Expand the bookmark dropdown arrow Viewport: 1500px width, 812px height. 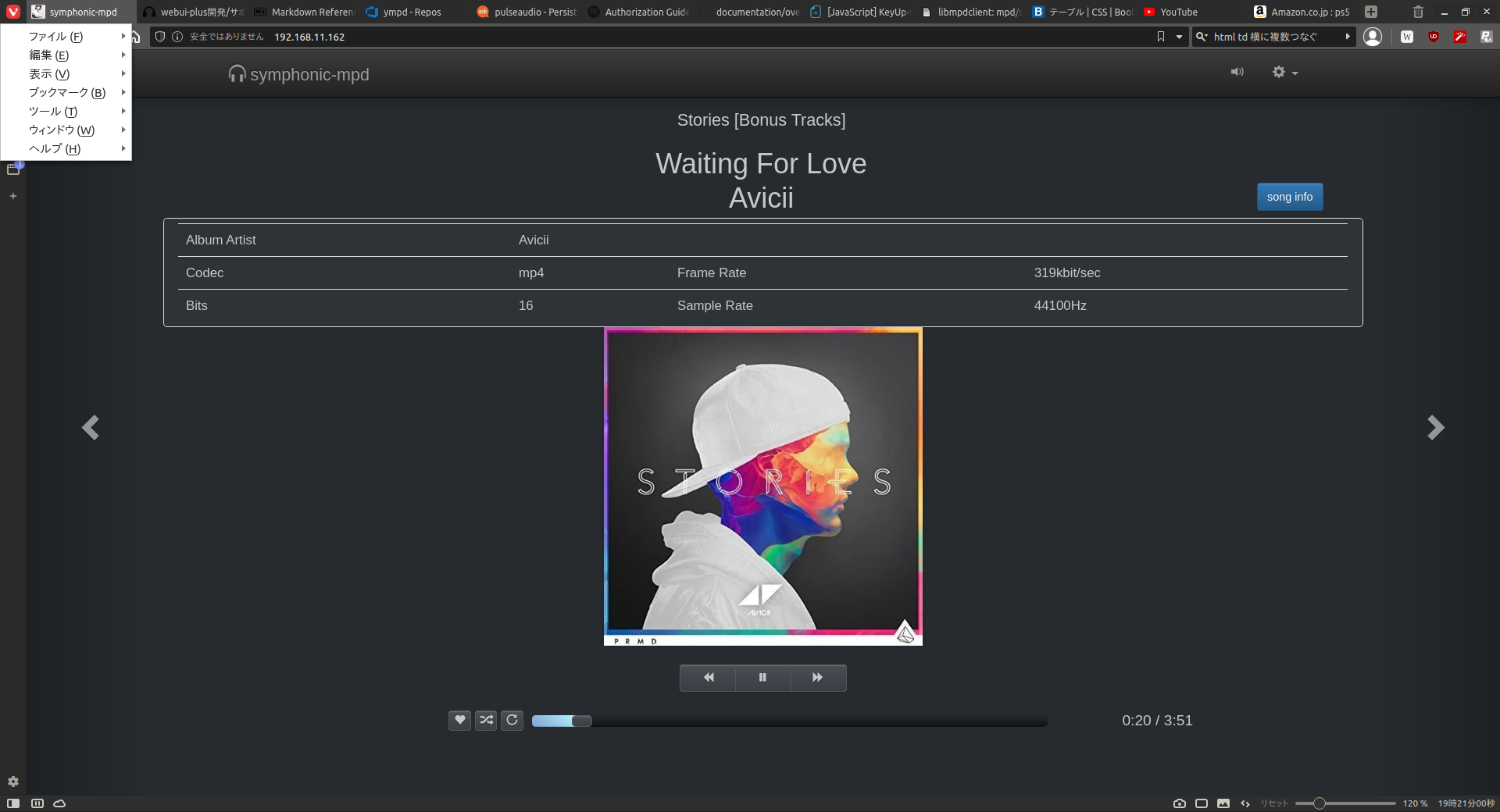[1179, 37]
